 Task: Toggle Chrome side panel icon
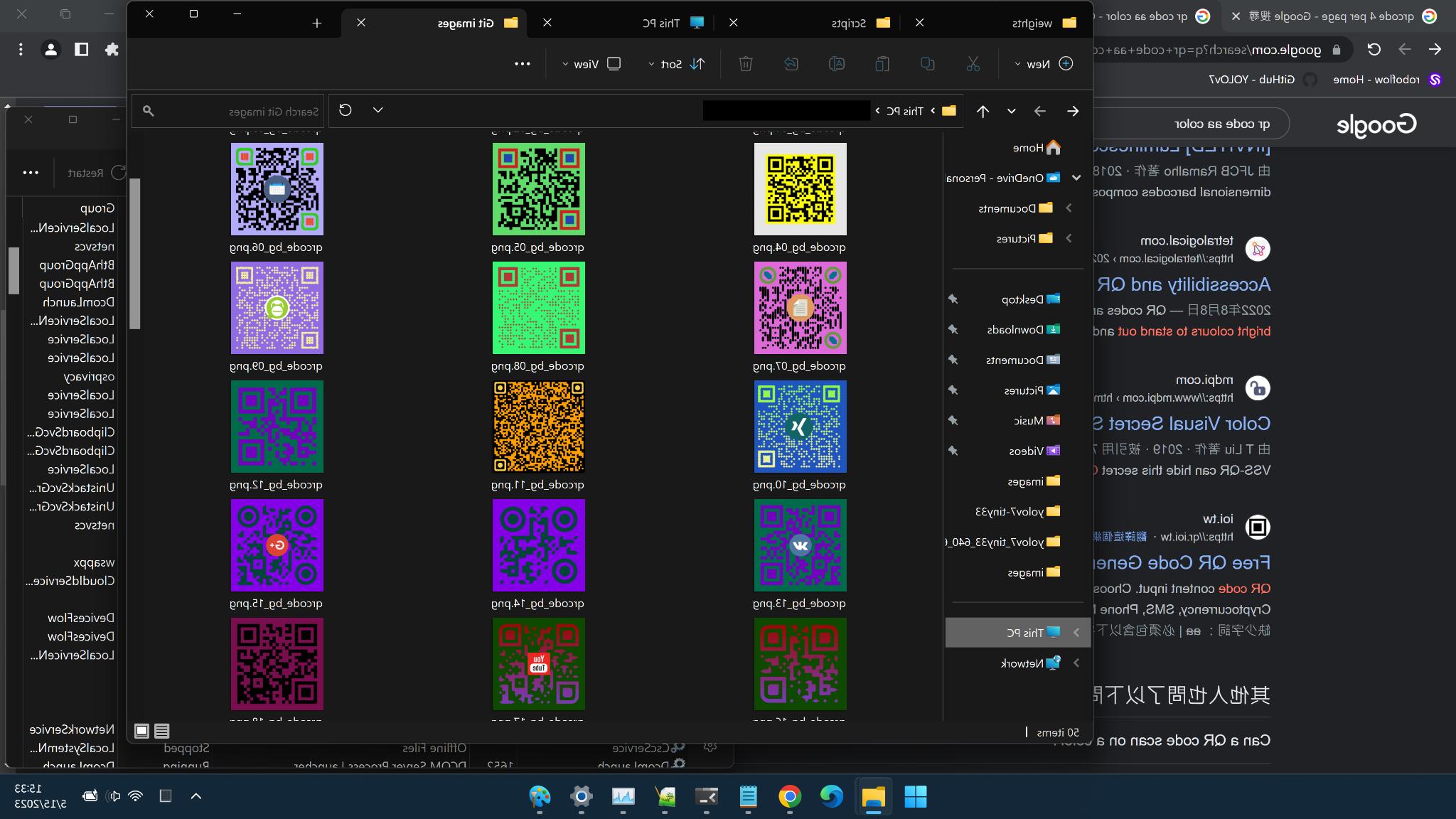tap(82, 49)
